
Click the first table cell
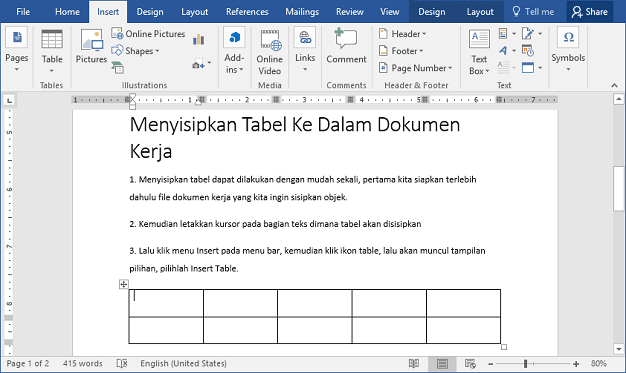click(166, 303)
